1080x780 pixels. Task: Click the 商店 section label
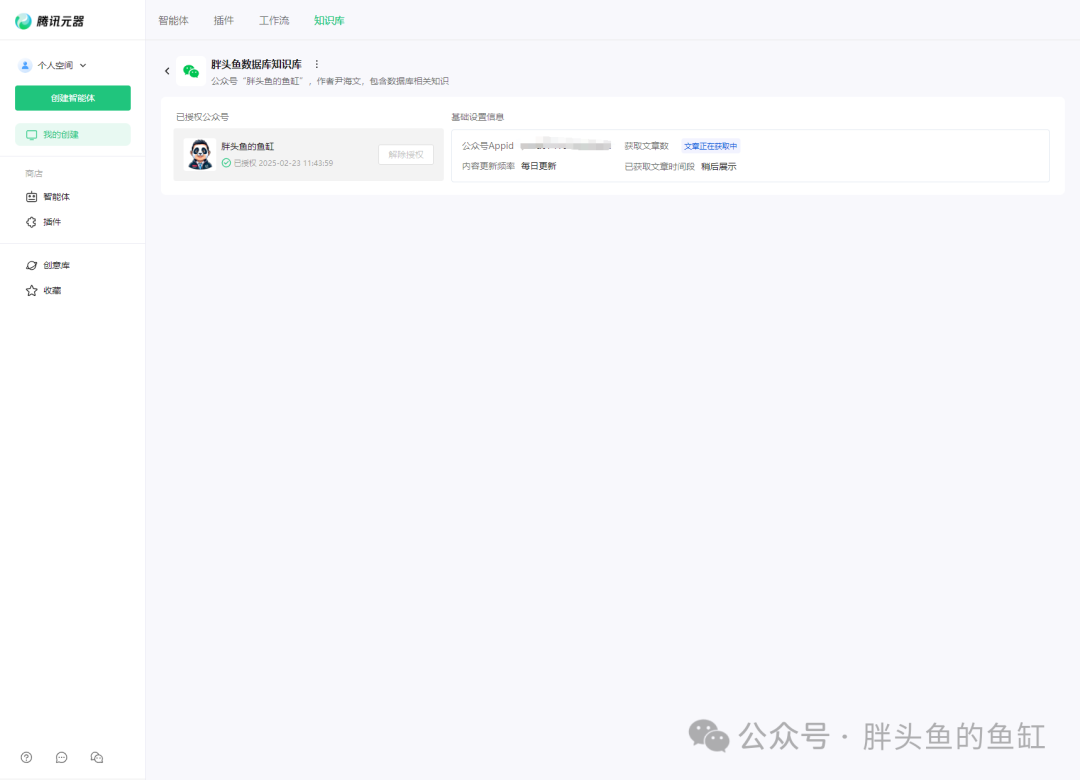point(34,174)
